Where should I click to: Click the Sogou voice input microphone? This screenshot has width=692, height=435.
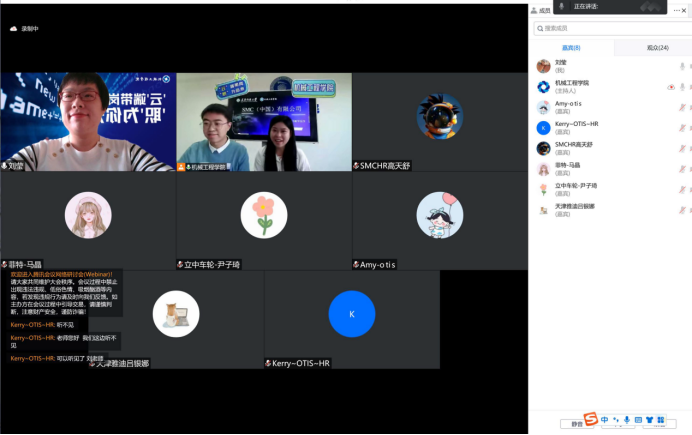pyautogui.click(x=627, y=420)
